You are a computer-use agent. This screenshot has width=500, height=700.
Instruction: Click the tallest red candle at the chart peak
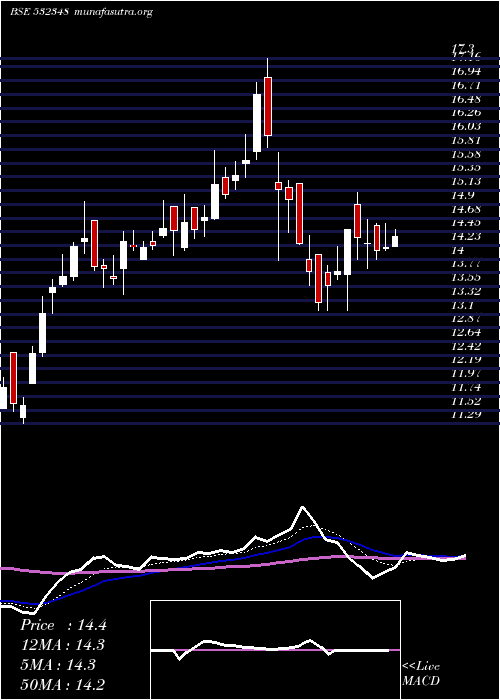(x=268, y=106)
